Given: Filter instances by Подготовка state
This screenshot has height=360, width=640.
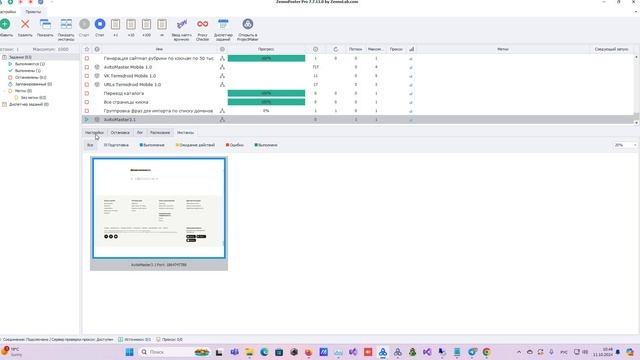Looking at the screenshot, I should (x=116, y=145).
